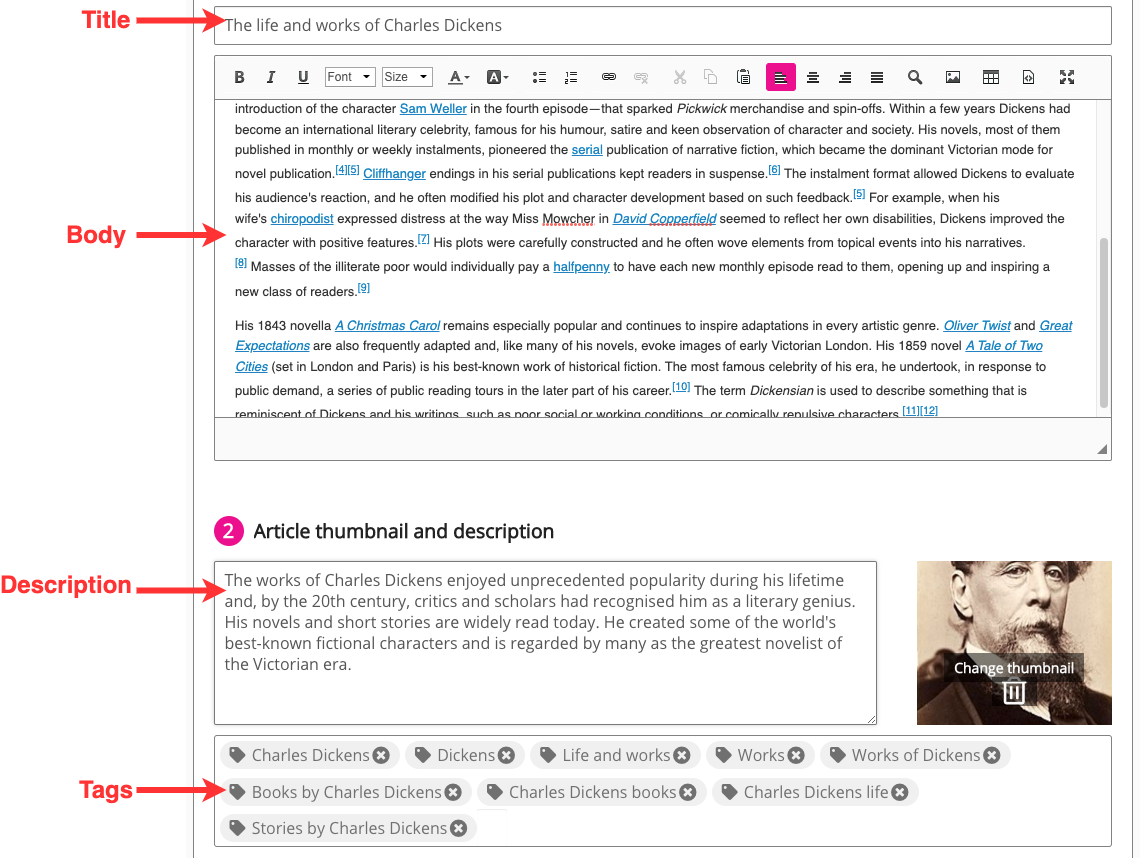
Task: Maximize the editor to fullscreen
Action: [1067, 77]
